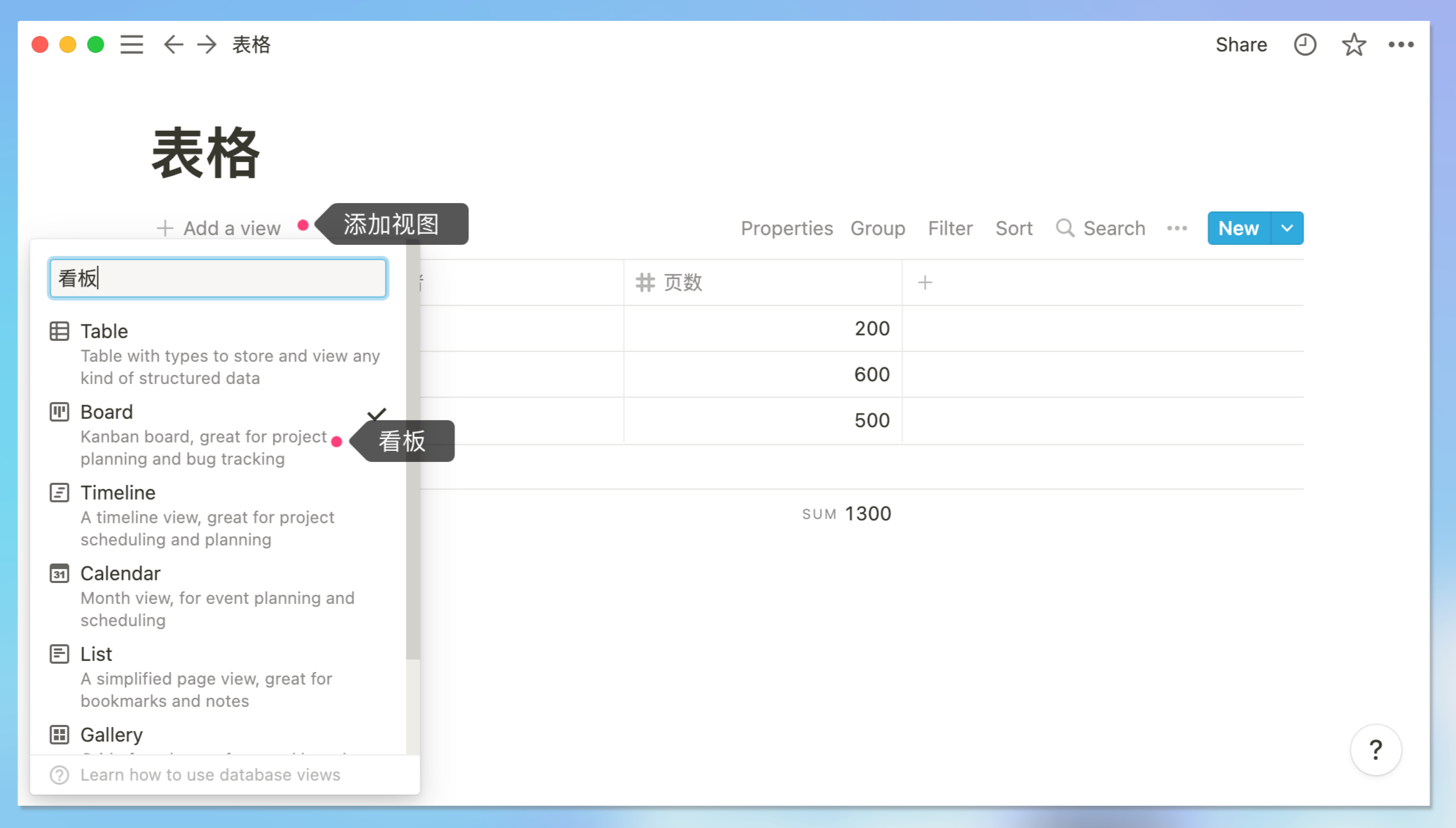The height and width of the screenshot is (828, 1456).
Task: Open Learn how to use database views
Action: (x=210, y=775)
